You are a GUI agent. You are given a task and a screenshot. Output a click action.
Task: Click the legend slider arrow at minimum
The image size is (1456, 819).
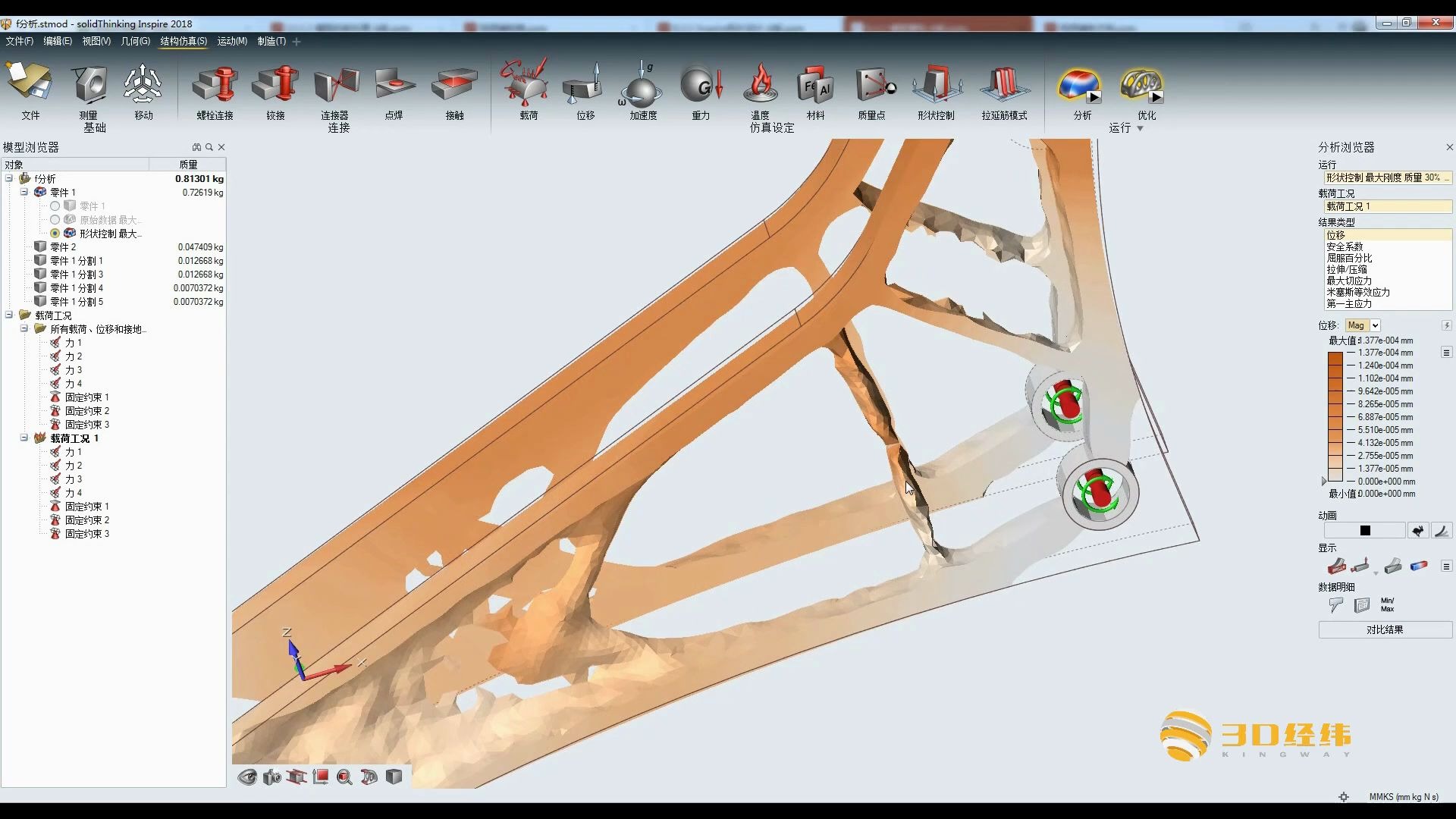[1324, 481]
